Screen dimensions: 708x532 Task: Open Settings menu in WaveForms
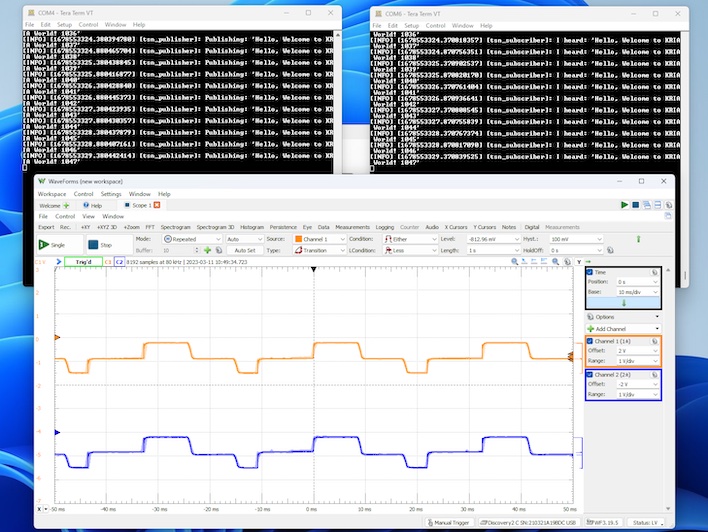[x=111, y=194]
